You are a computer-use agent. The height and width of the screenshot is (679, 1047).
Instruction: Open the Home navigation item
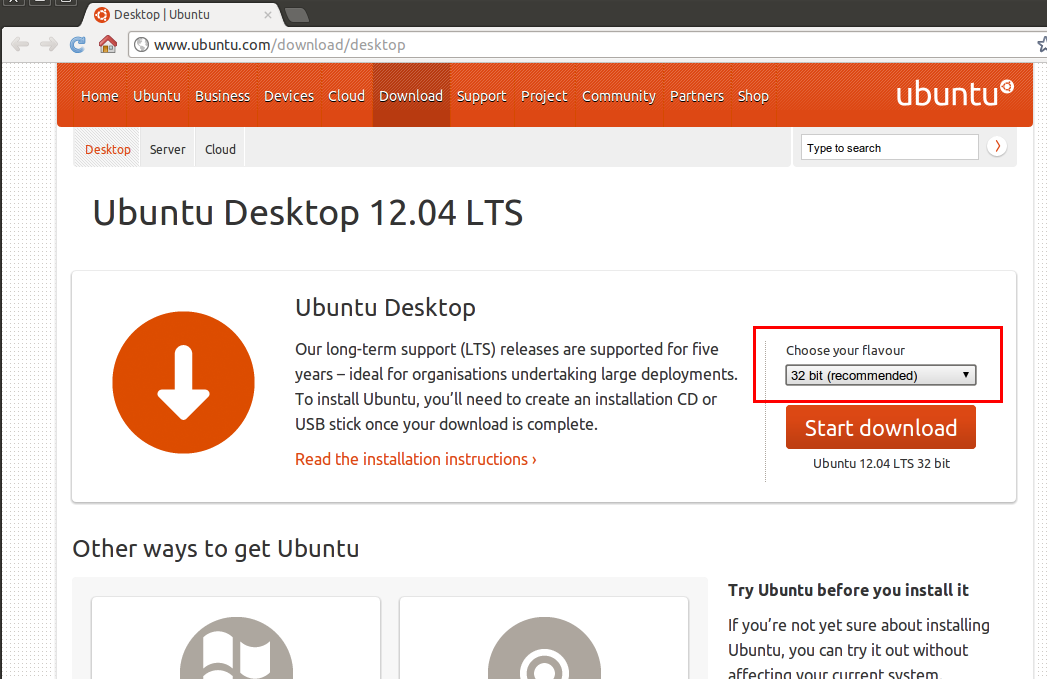(x=99, y=96)
